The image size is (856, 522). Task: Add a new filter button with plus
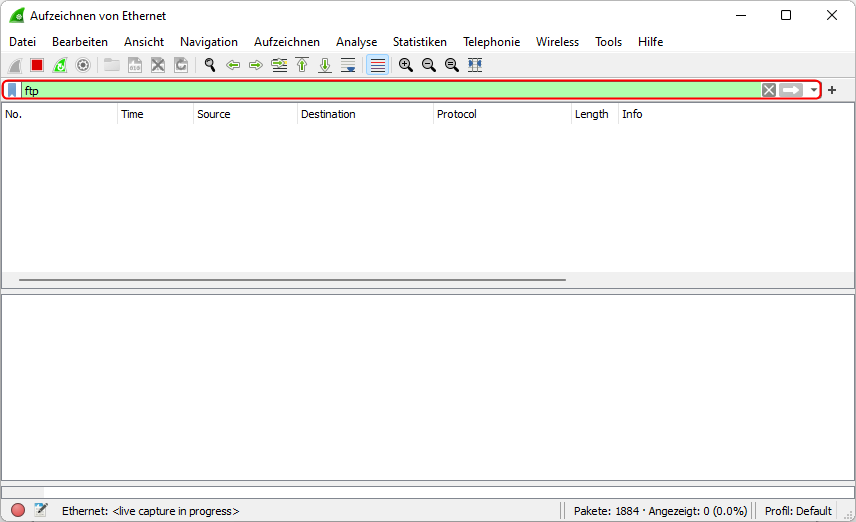[832, 90]
